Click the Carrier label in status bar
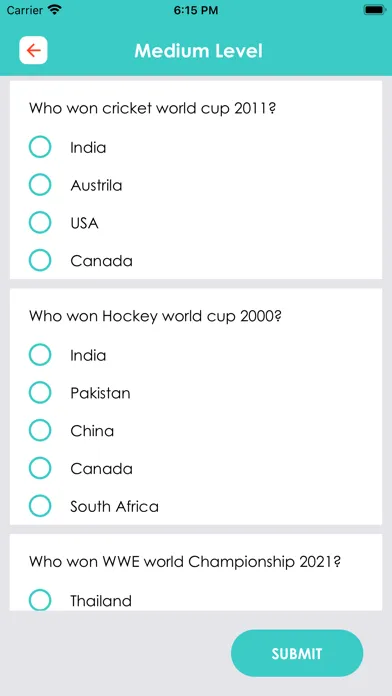This screenshot has height=696, width=392. click(x=25, y=10)
